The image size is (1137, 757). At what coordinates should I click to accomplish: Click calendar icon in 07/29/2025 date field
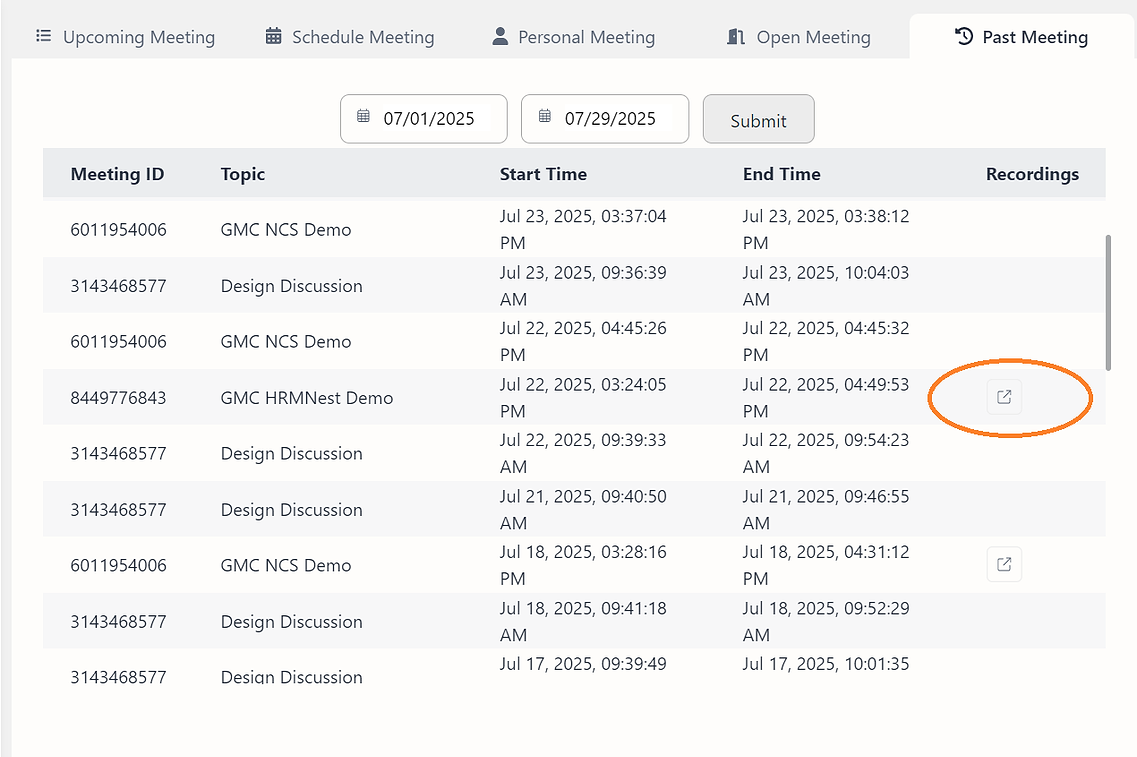545,116
